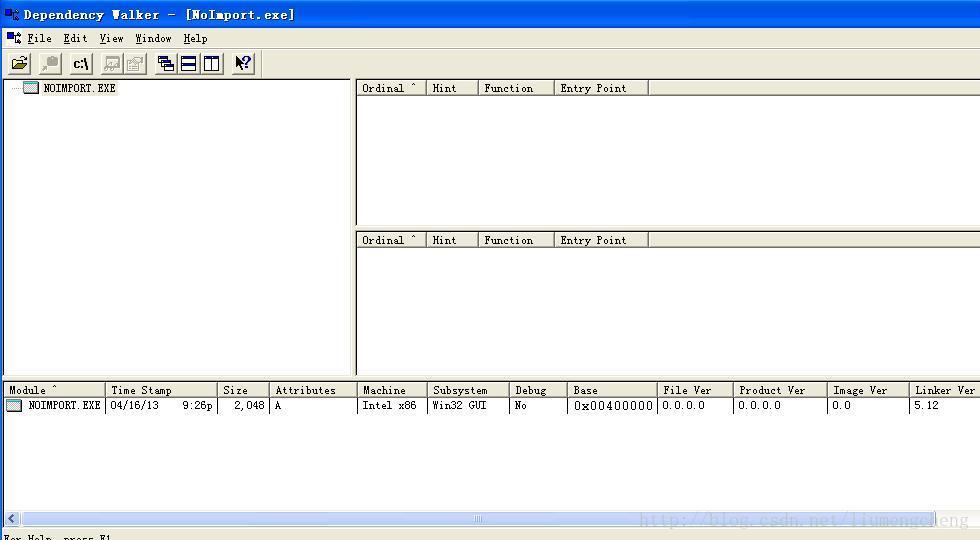Sort upper pane by Hint column
The image size is (980, 540).
tap(452, 88)
